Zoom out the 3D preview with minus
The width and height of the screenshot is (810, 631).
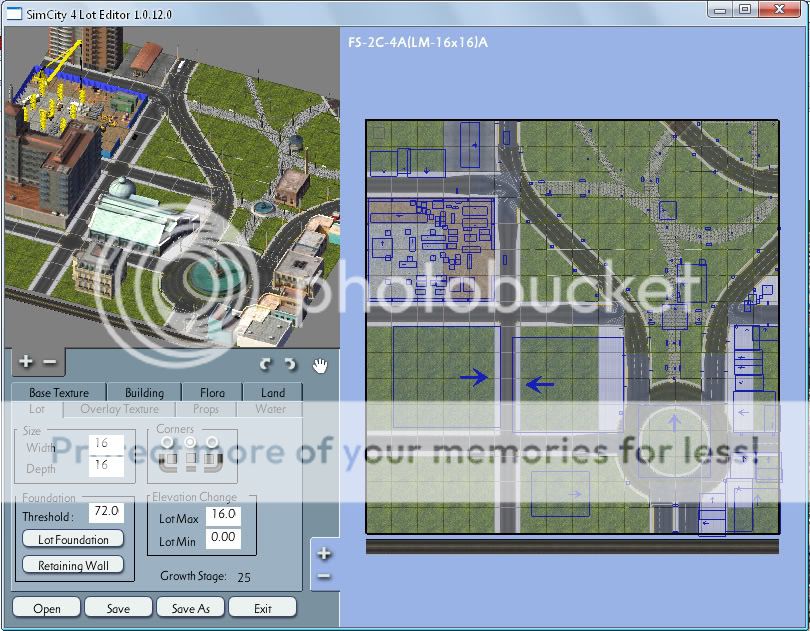(50, 362)
